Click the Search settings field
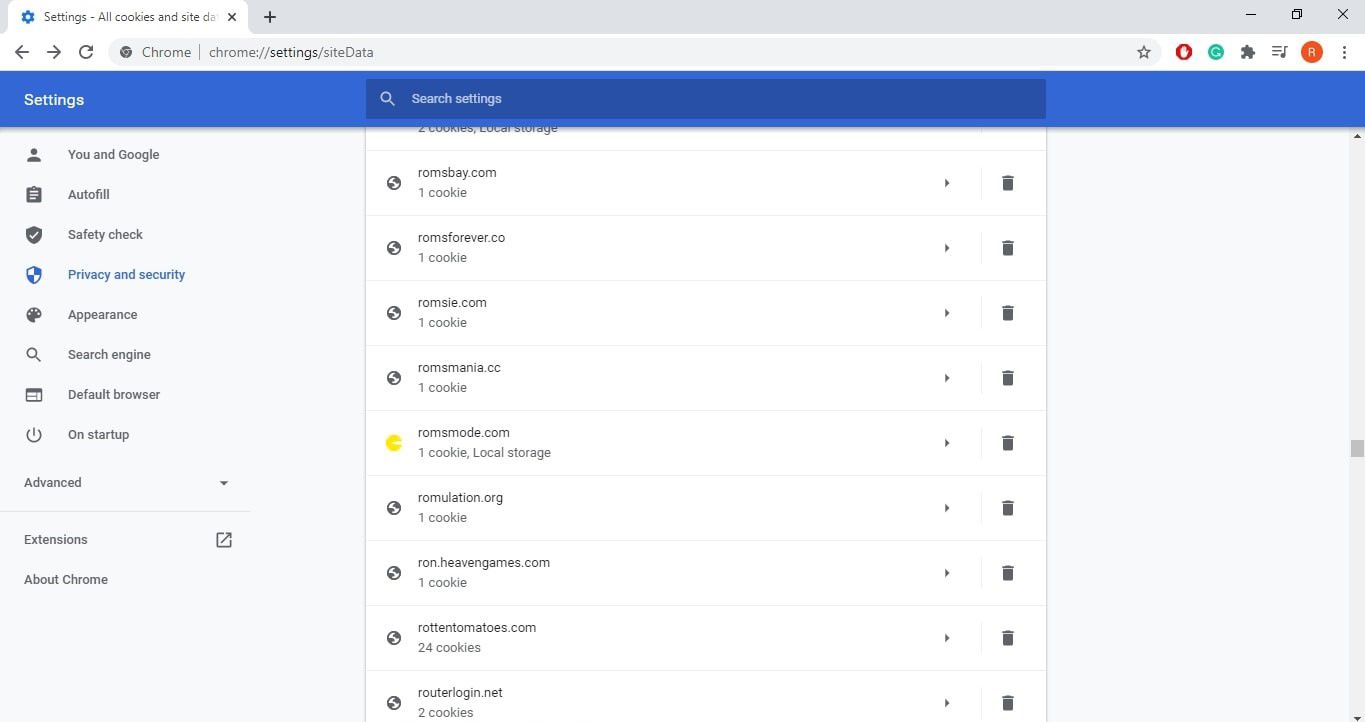Image resolution: width=1365 pixels, height=722 pixels. [706, 99]
